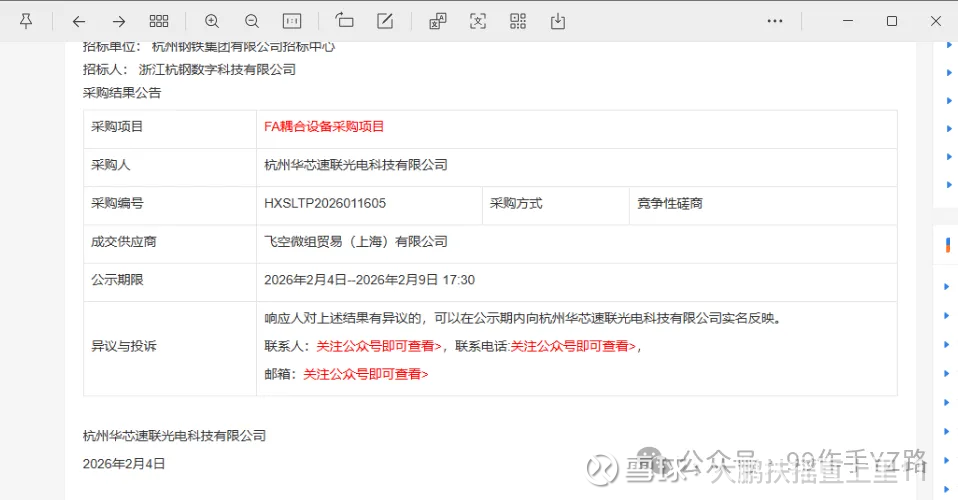Click 飞空微组贸易（上海）有限公司 supplier name
The image size is (958, 500).
coord(356,241)
